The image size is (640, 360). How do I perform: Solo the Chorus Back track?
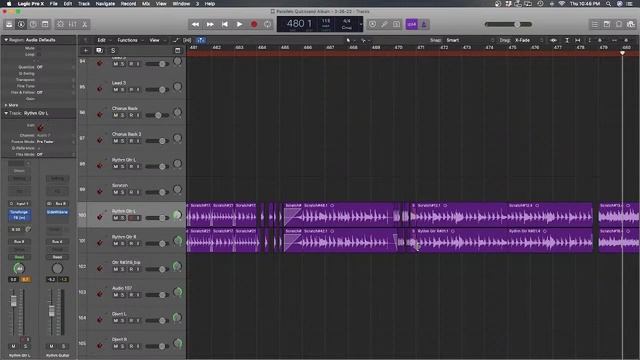pos(122,115)
